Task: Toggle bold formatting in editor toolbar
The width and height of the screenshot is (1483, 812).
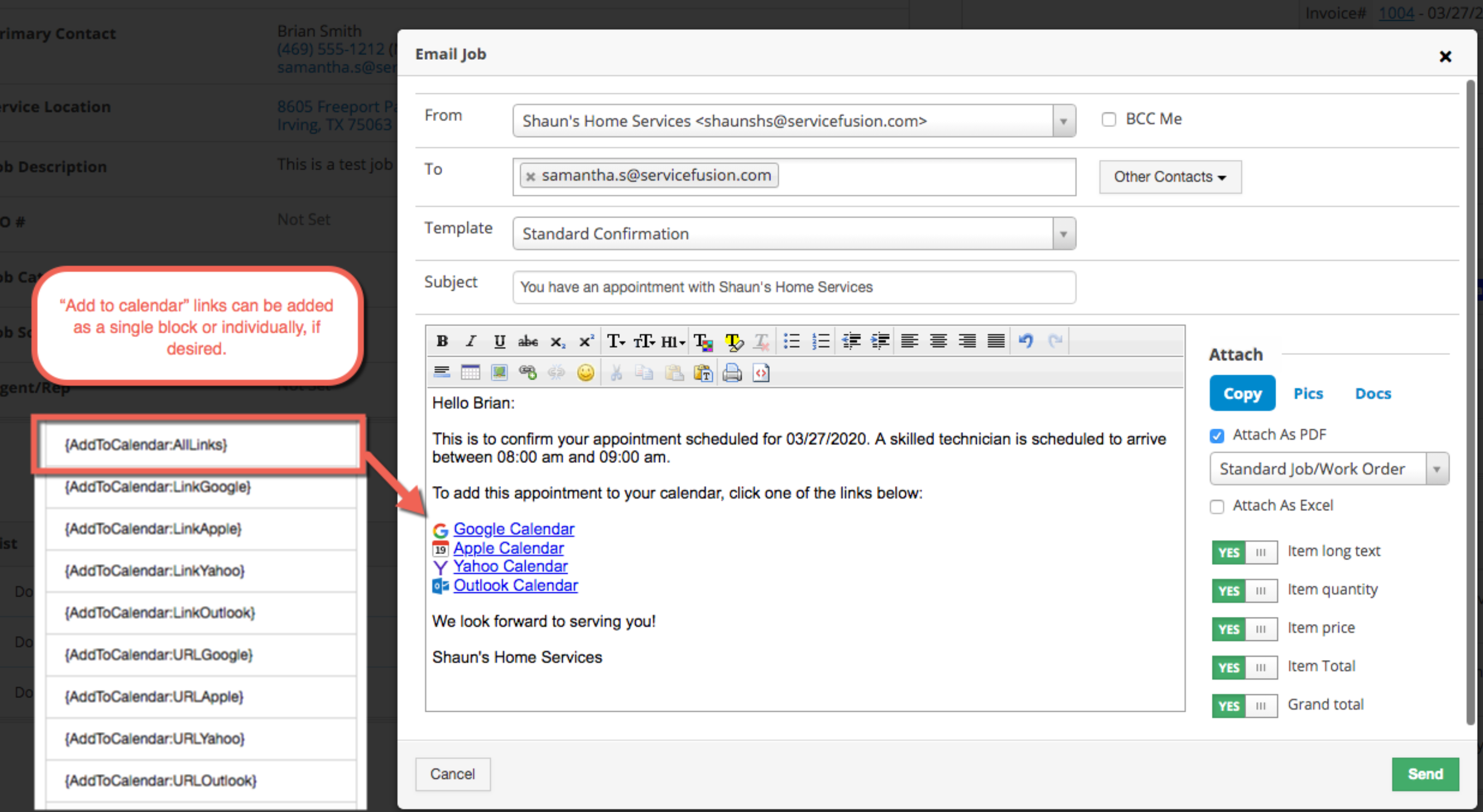Action: click(x=442, y=341)
